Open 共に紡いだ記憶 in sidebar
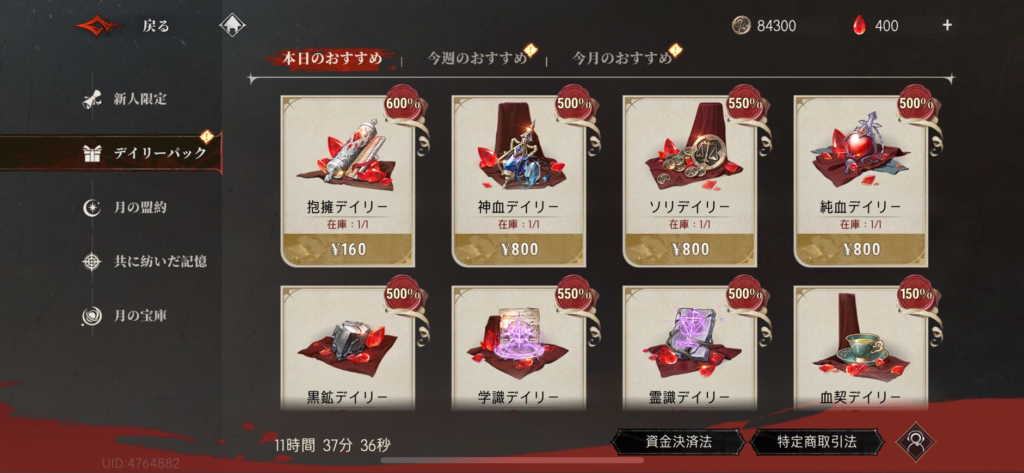Screen dimensions: 1024x473 pos(161,261)
